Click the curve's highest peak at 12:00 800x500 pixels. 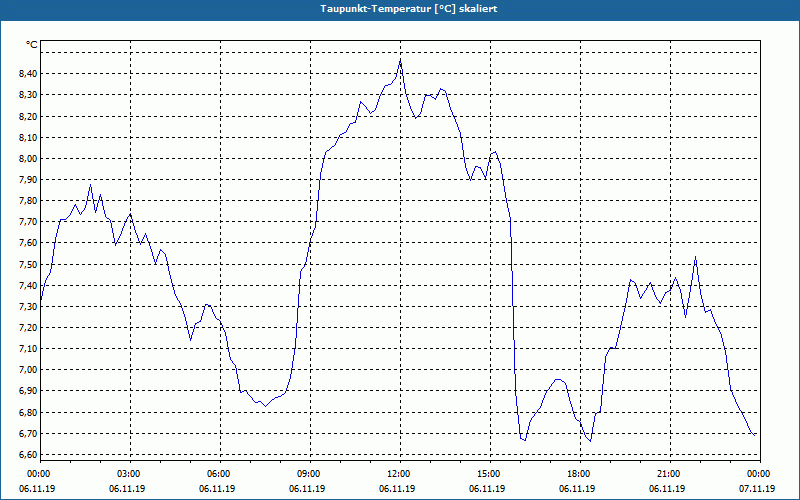401,60
